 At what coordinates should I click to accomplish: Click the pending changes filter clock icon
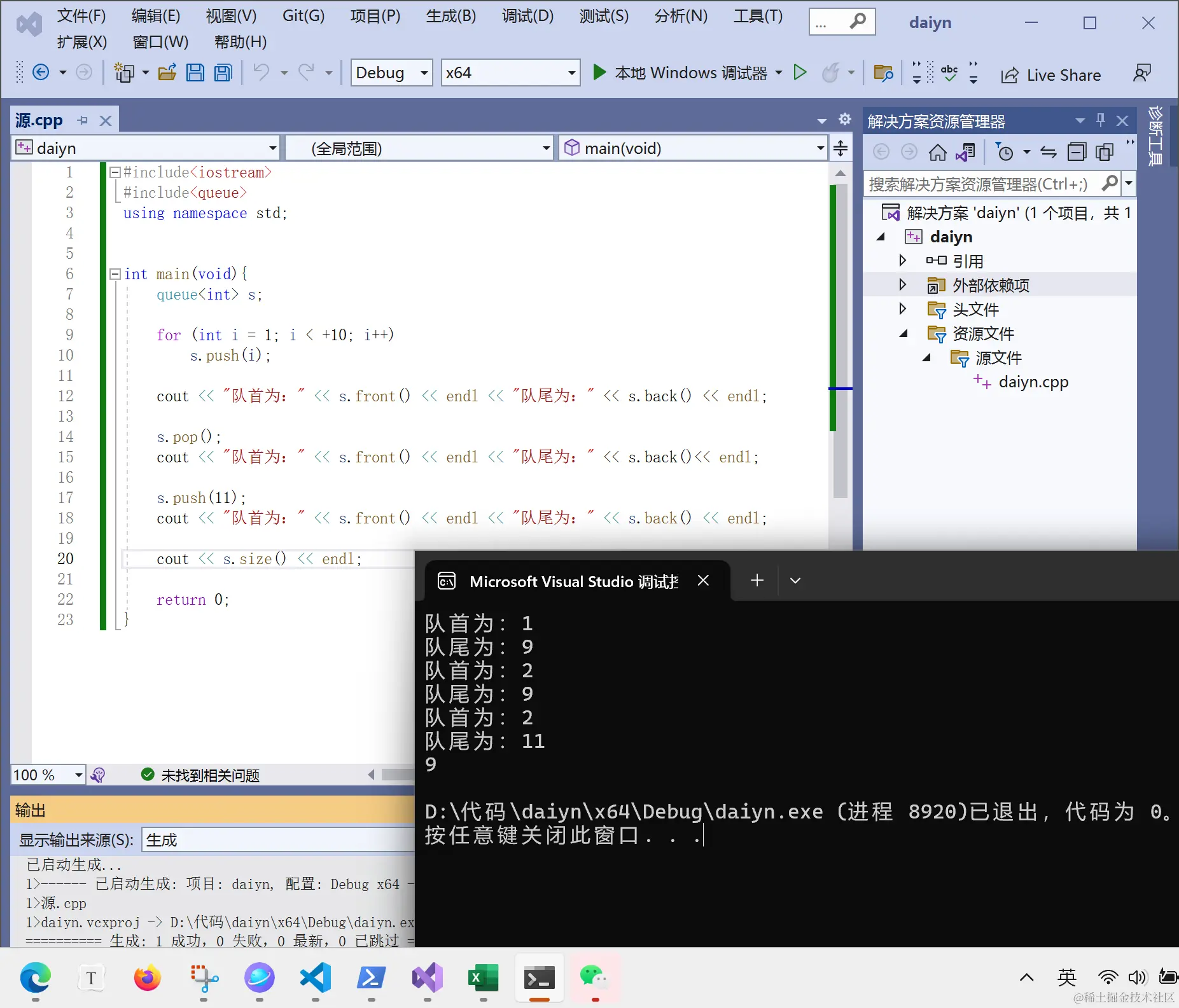pyautogui.click(x=1005, y=152)
